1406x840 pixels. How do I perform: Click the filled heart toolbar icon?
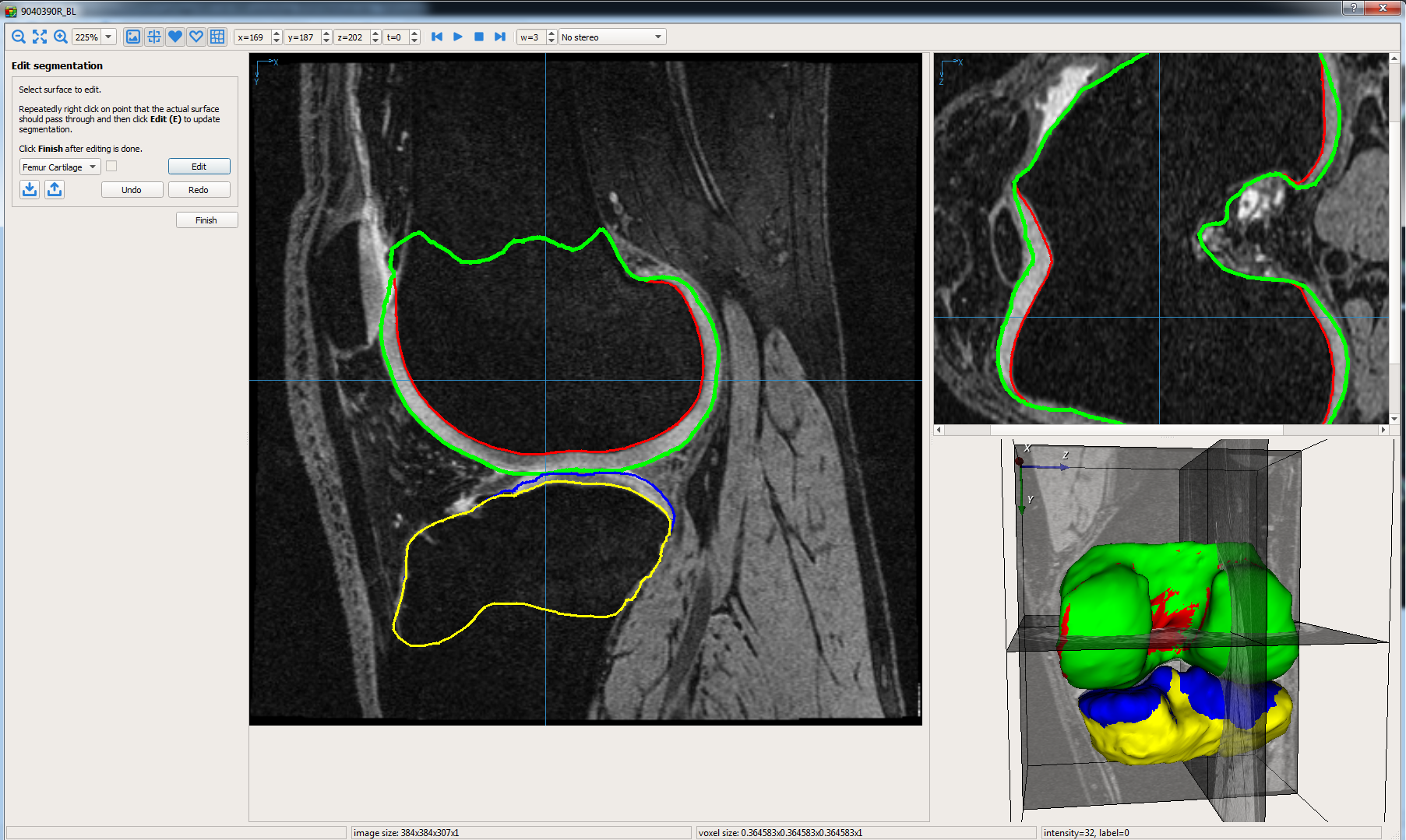click(x=175, y=37)
